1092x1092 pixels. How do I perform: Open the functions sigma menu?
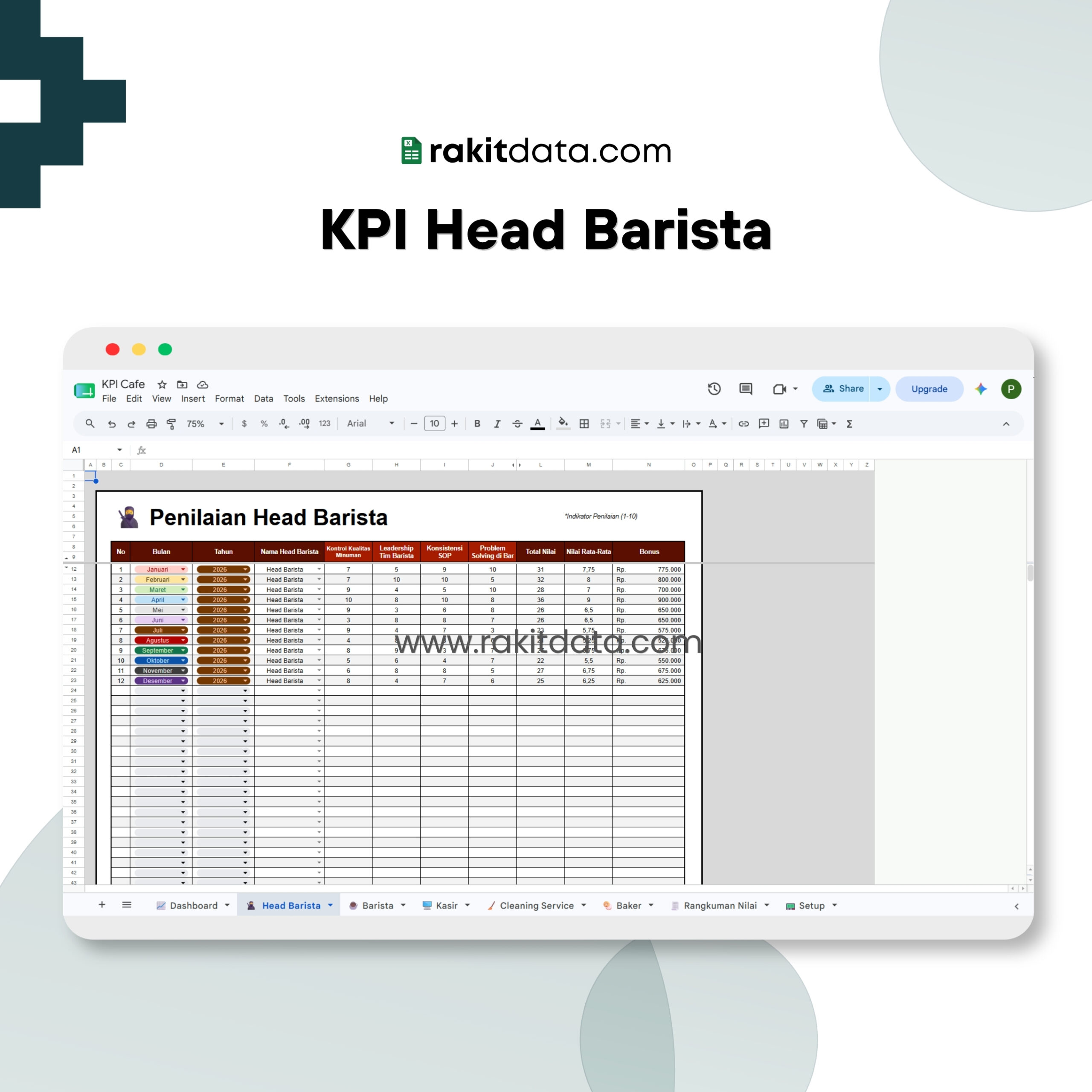[849, 424]
